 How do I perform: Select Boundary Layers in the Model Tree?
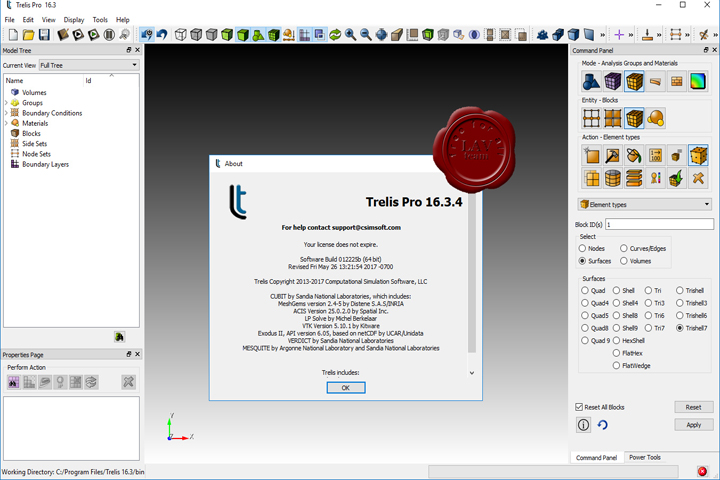tap(45, 164)
